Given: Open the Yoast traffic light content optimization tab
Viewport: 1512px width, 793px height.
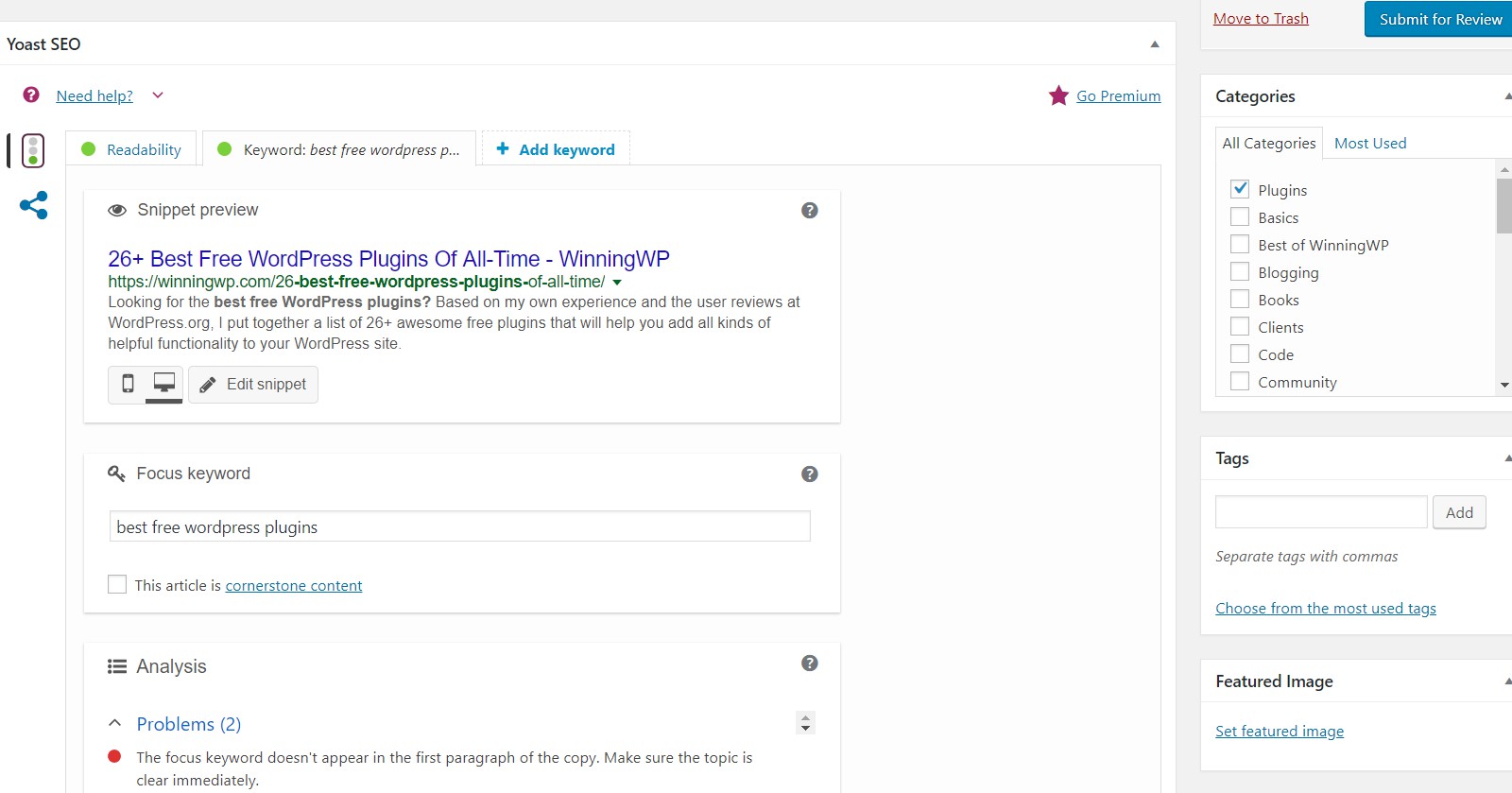Looking at the screenshot, I should coord(33,150).
